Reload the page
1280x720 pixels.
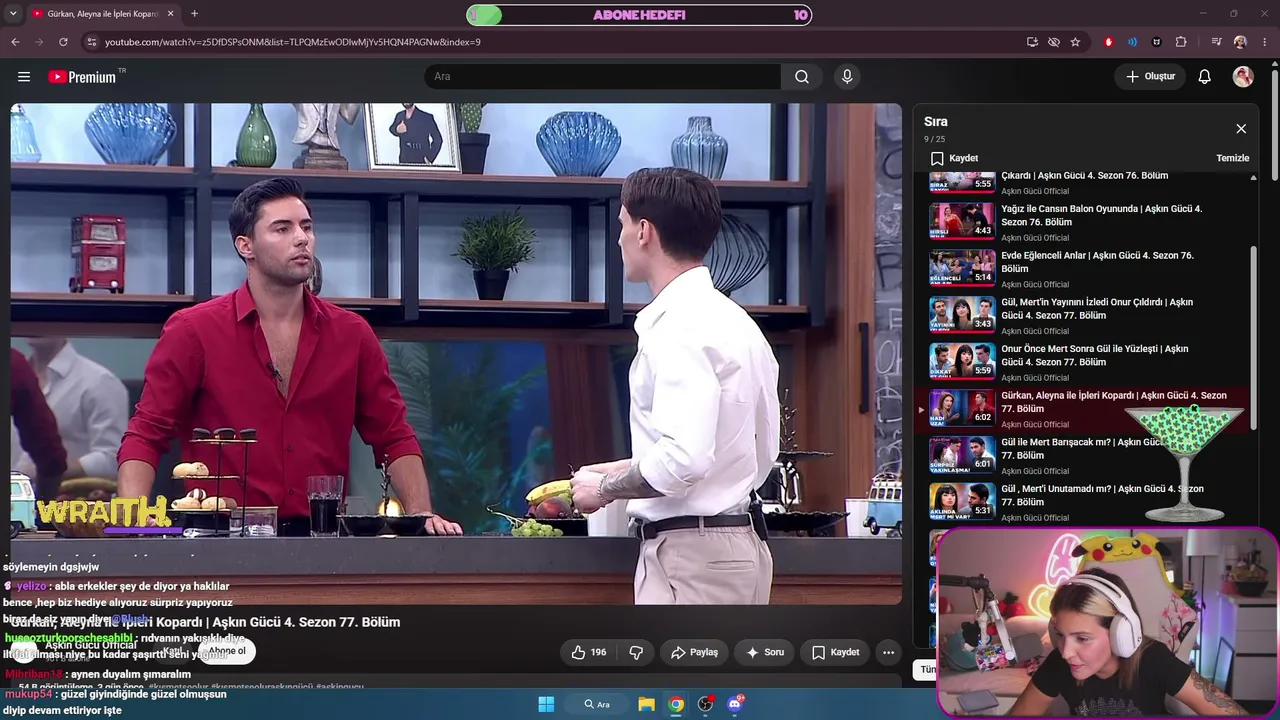pyautogui.click(x=63, y=42)
